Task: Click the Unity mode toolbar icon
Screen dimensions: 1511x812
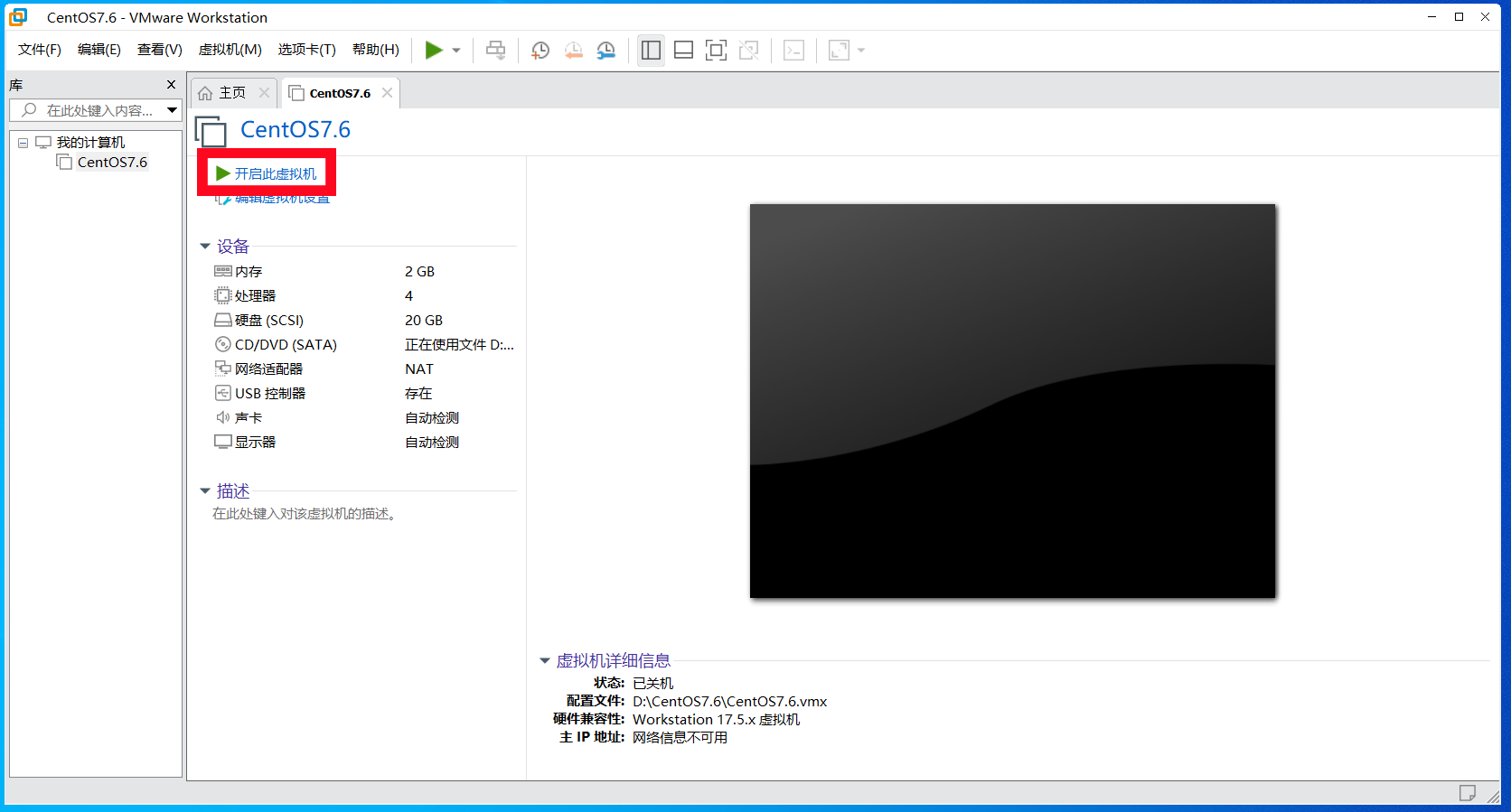Action: tap(749, 51)
